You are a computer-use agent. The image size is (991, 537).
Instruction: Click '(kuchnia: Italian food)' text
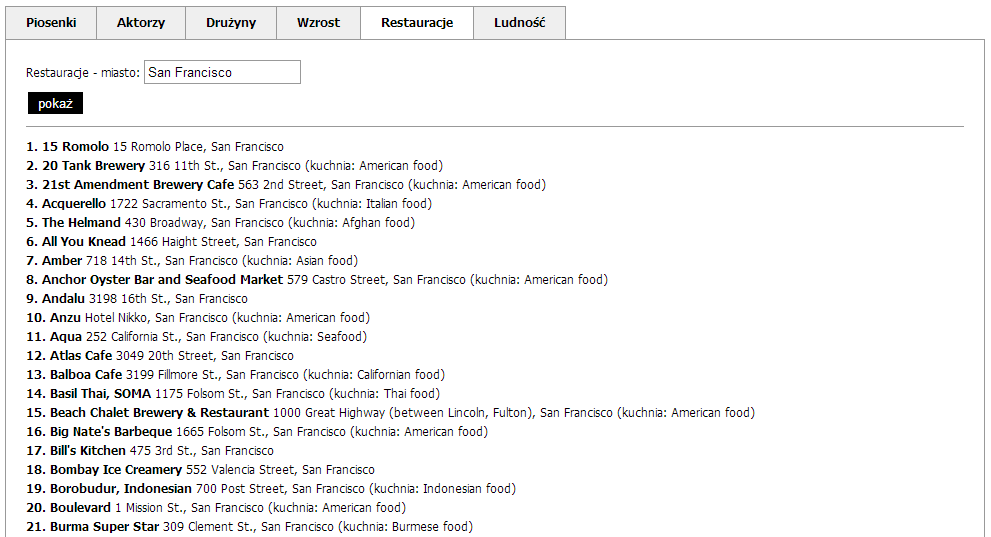click(372, 203)
